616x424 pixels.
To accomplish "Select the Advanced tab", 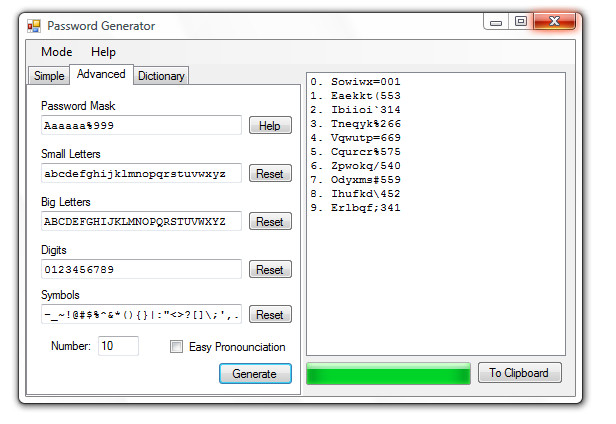I will click(101, 74).
